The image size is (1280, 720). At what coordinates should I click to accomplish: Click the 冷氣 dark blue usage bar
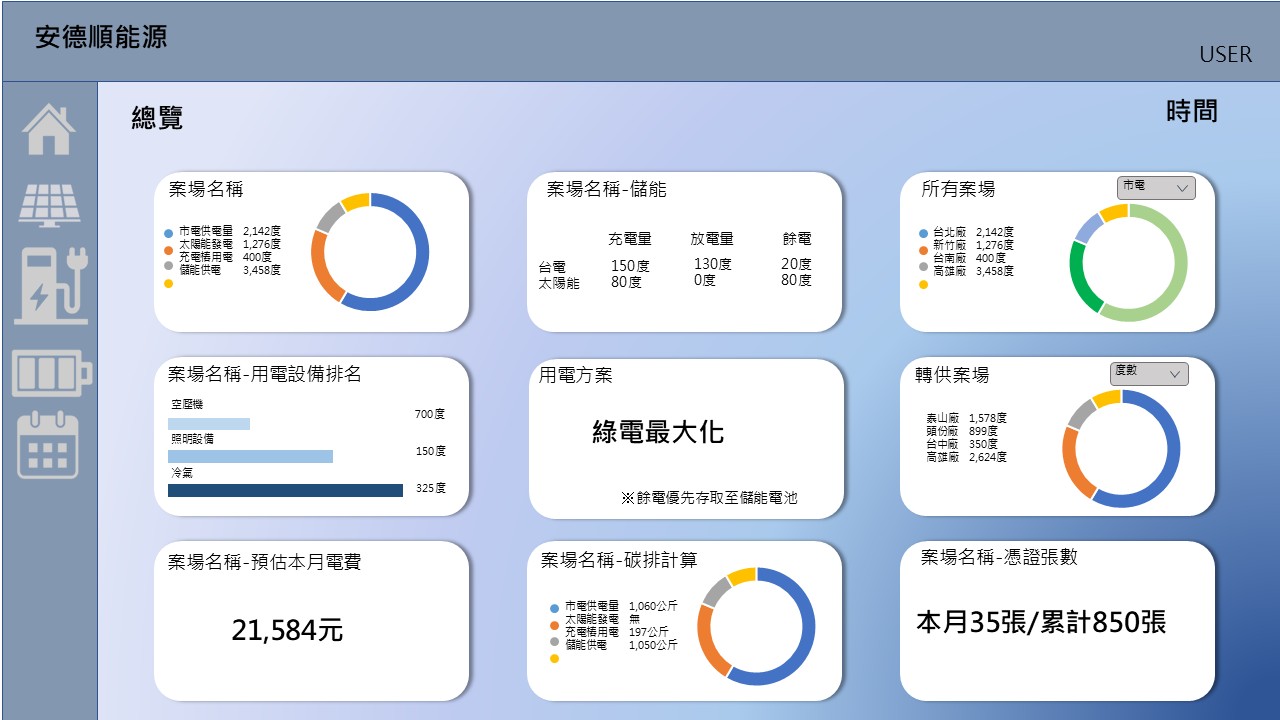285,490
